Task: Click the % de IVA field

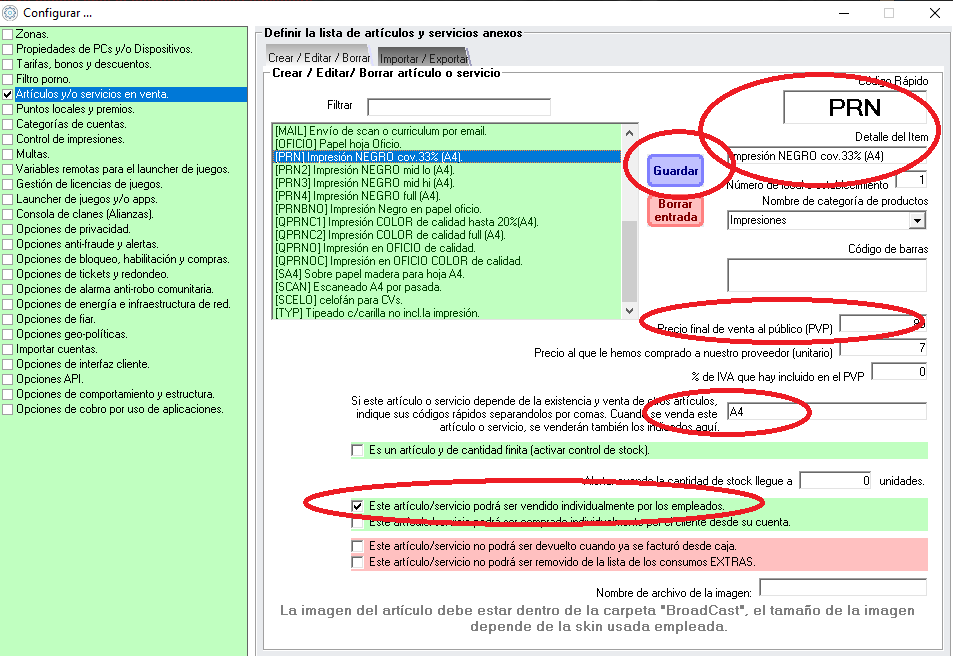Action: pyautogui.click(x=899, y=371)
